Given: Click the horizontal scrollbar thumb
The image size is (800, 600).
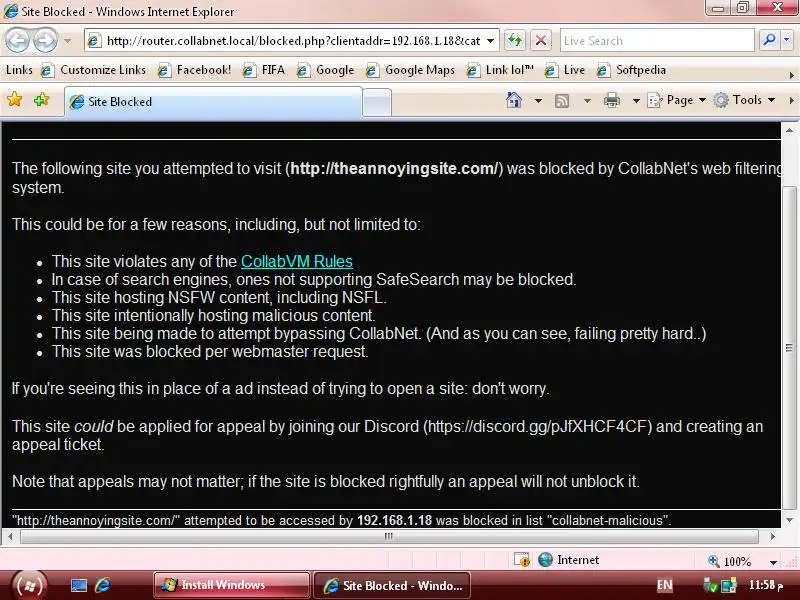Looking at the screenshot, I should 389,536.
